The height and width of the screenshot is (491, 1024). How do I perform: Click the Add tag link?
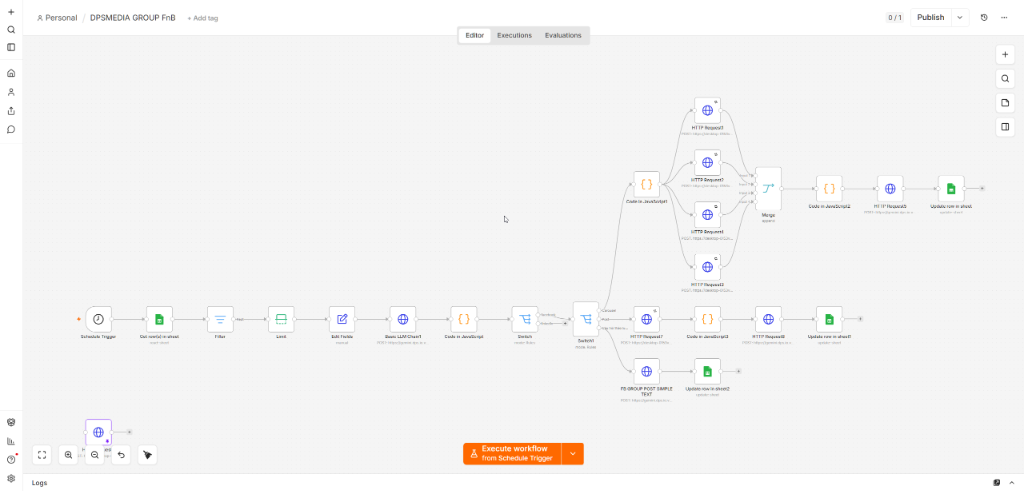[202, 18]
